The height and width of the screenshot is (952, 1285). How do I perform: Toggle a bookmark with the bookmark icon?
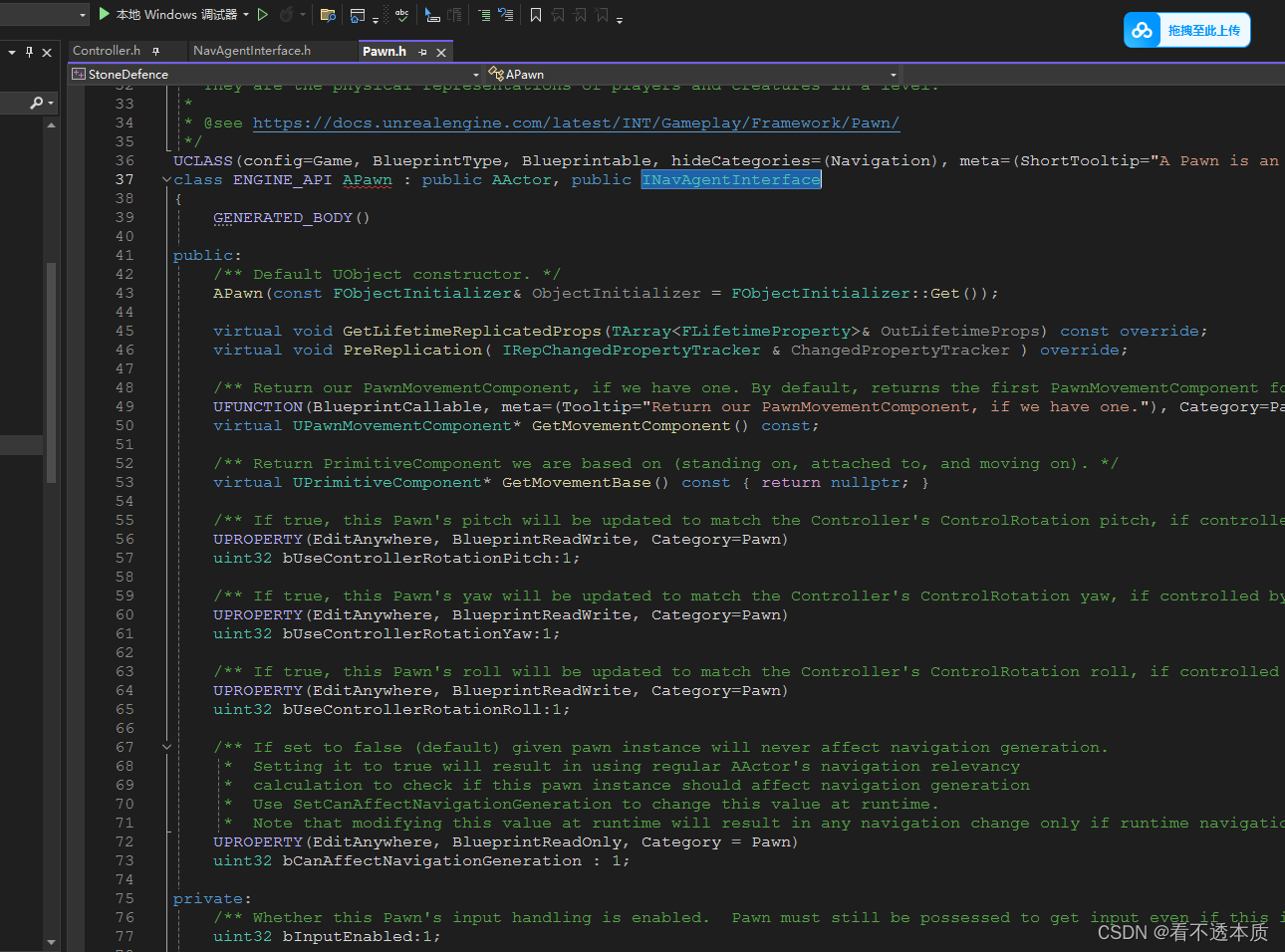536,15
